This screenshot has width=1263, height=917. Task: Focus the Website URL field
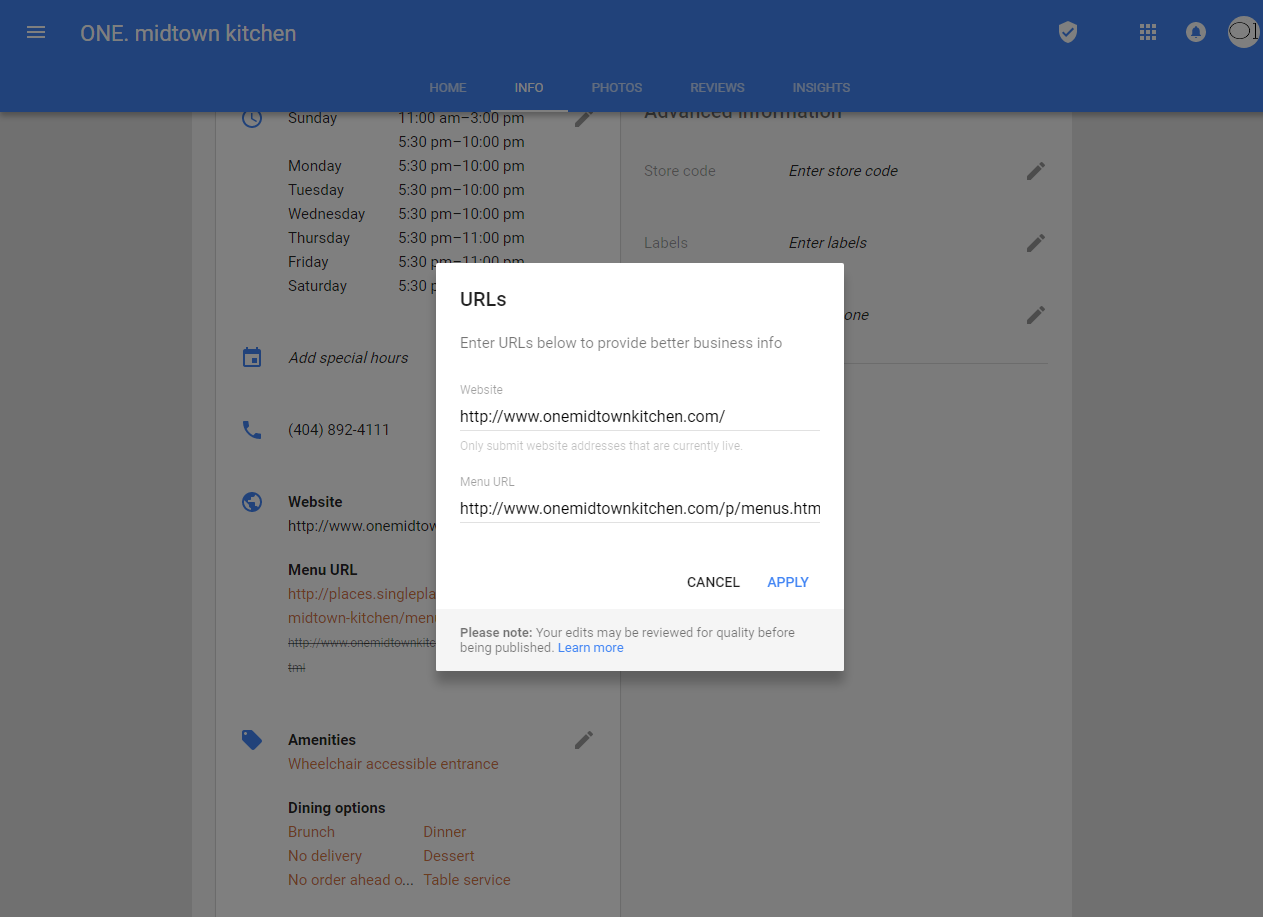click(640, 417)
